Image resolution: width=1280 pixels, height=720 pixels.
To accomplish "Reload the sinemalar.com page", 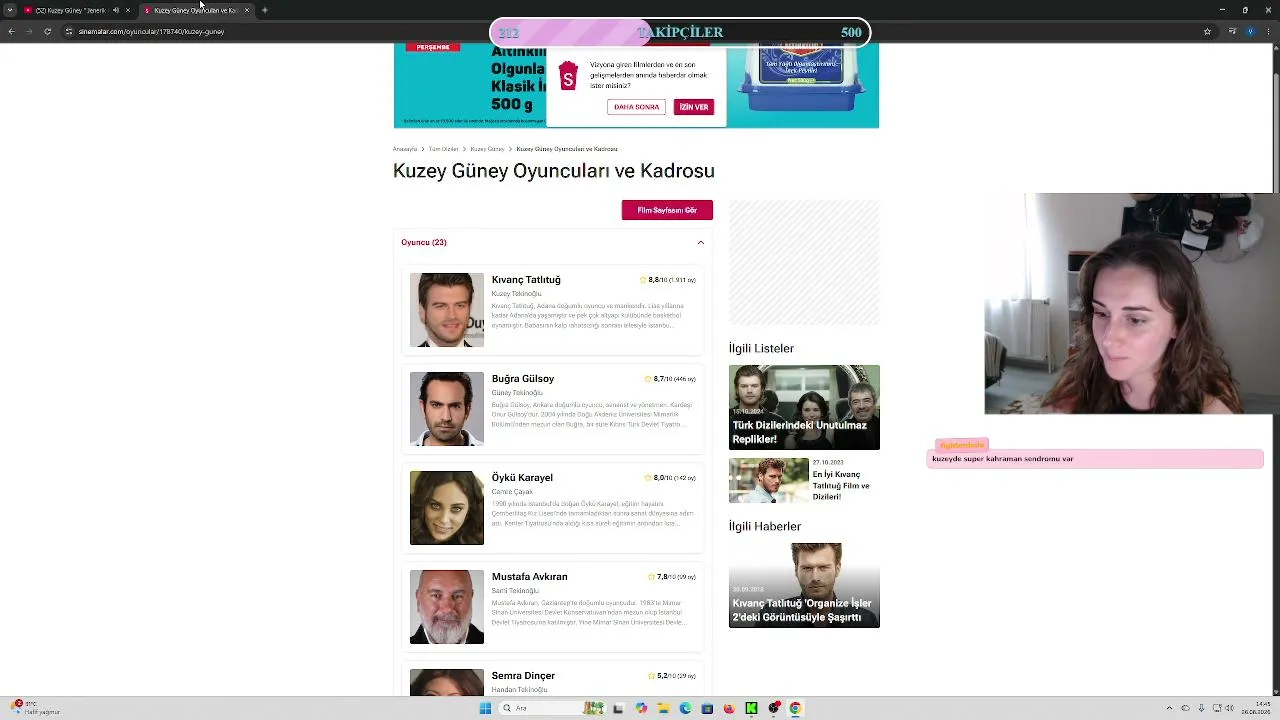I will point(47,31).
